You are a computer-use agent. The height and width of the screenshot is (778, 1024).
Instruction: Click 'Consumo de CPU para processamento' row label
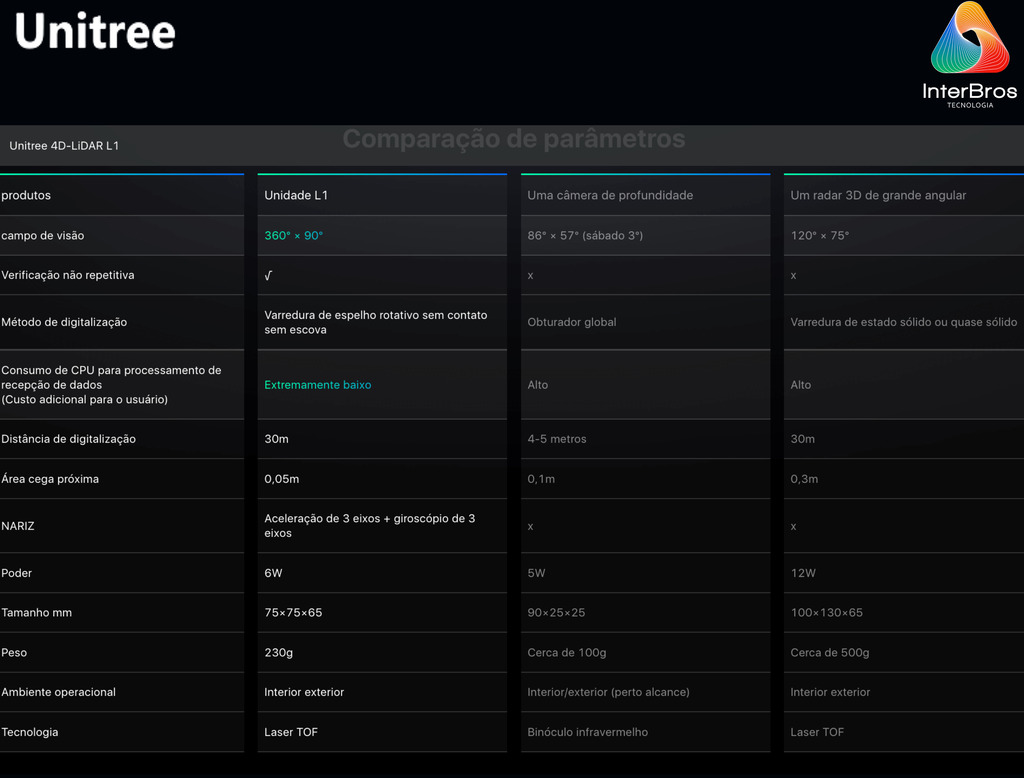pos(111,385)
